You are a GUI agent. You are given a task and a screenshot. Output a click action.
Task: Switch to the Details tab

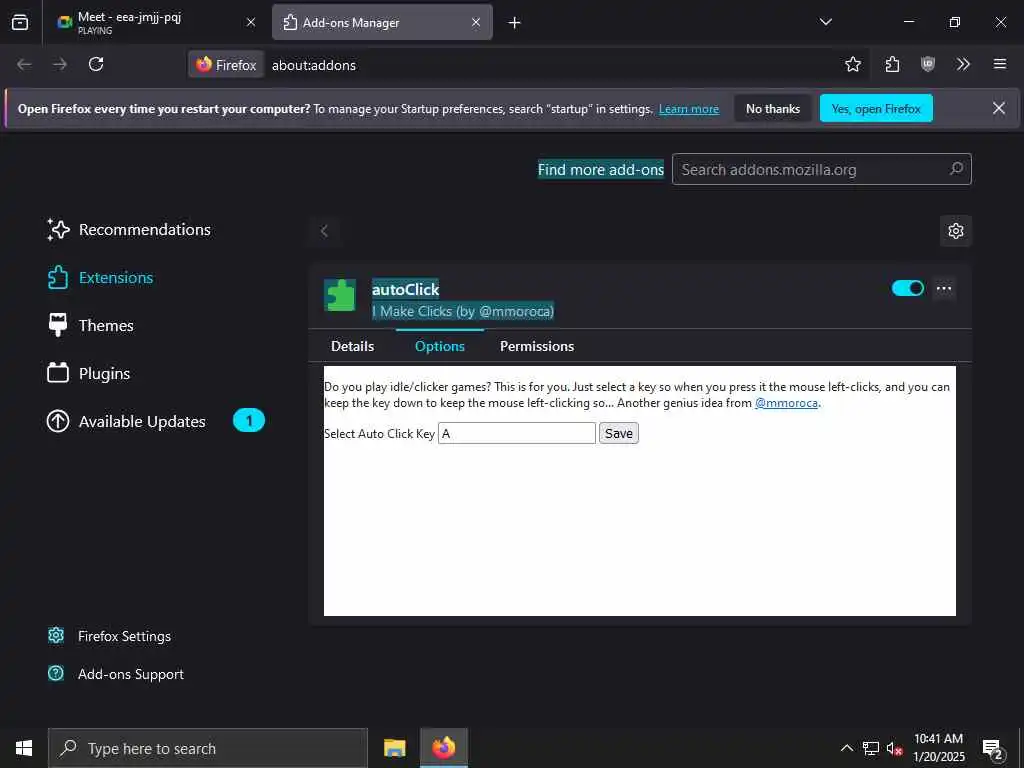[x=353, y=346]
